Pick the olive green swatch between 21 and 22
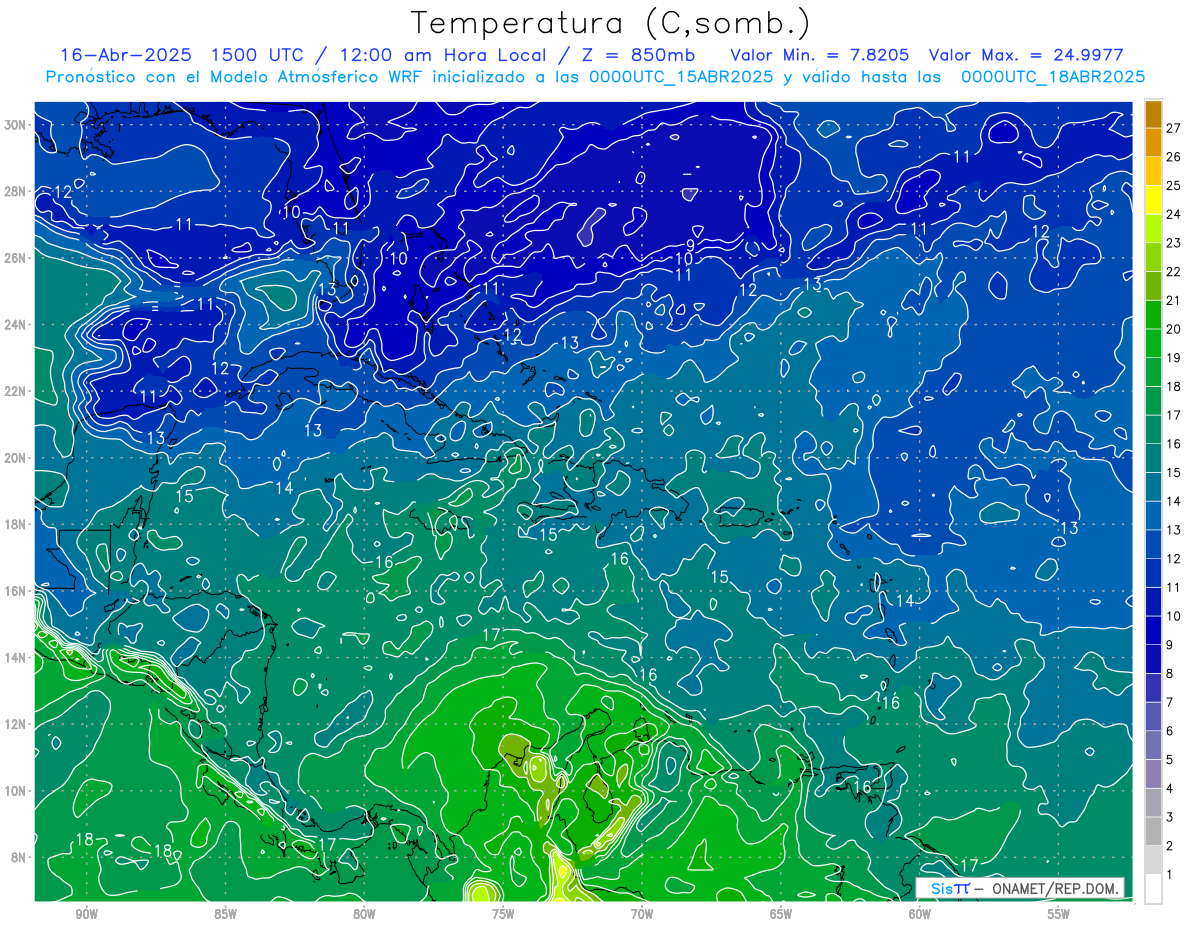This screenshot has width=1200, height=927. tap(1153, 286)
